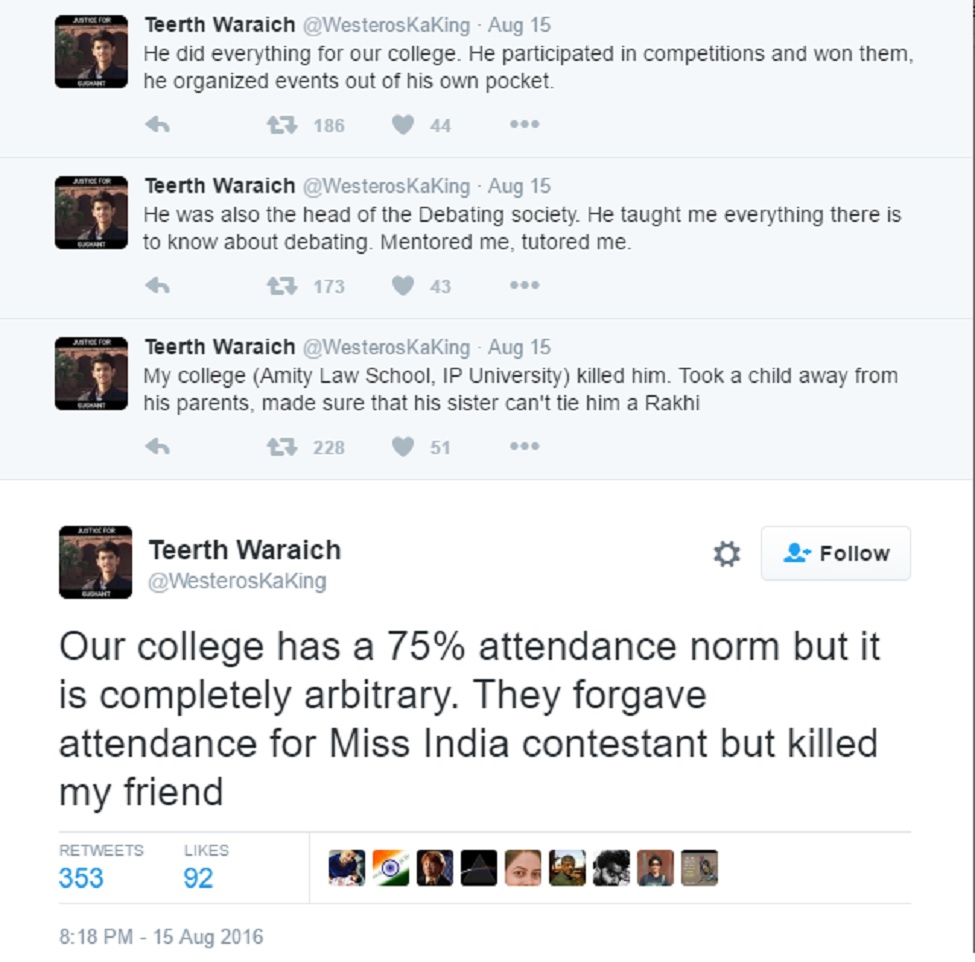Viewport: 975px width, 962px height.
Task: Open the Aug 15 timestamp of the first tweet
Action: [x=519, y=25]
